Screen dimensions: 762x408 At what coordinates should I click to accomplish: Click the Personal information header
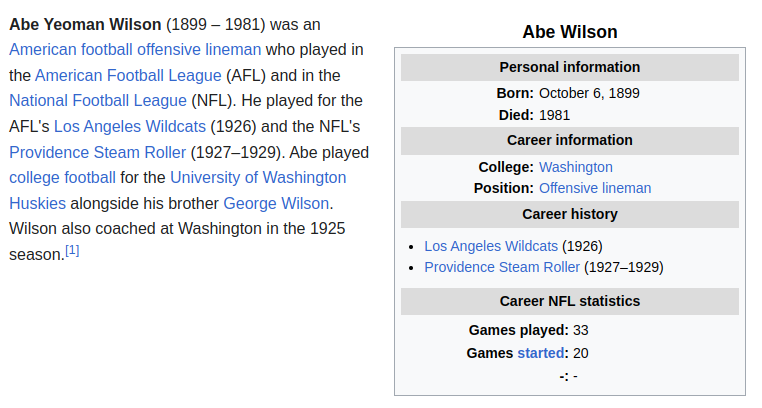pyautogui.click(x=569, y=67)
